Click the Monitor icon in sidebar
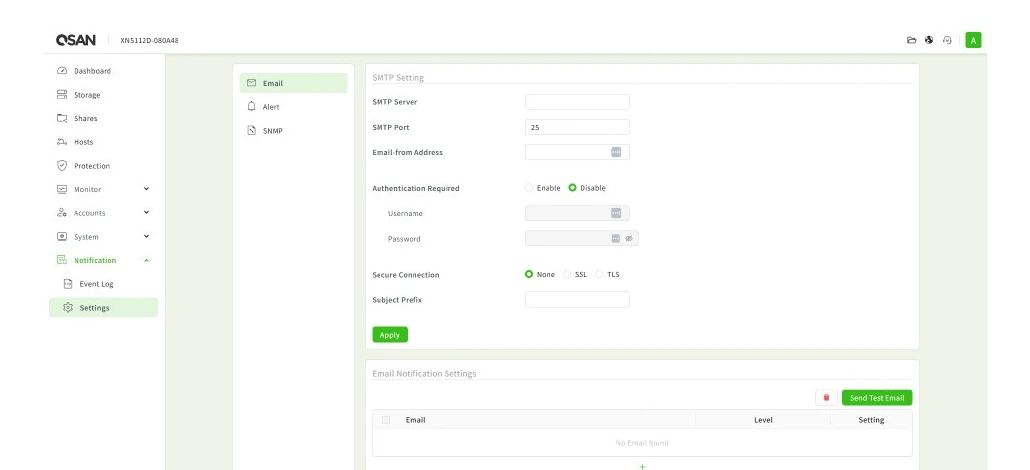The height and width of the screenshot is (470, 1030). 62,189
